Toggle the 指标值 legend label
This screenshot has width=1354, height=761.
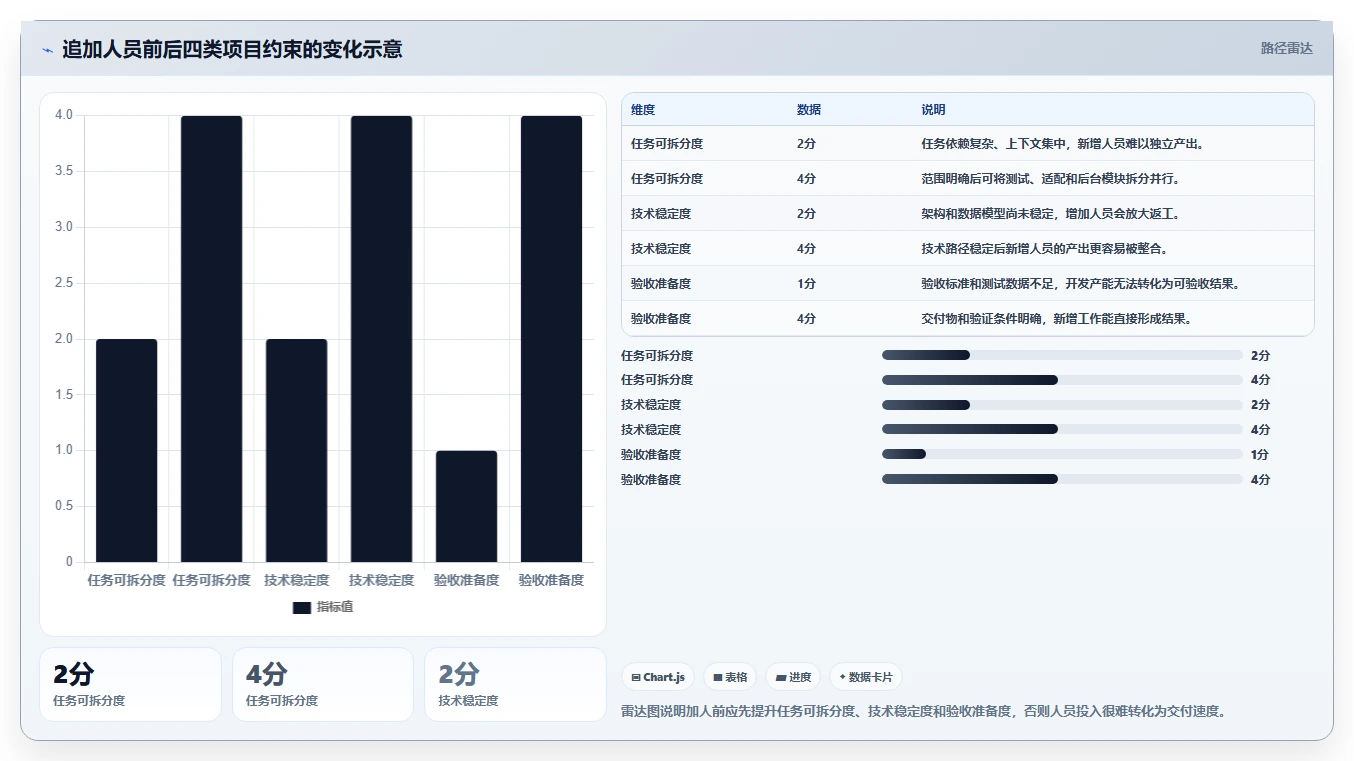pos(335,607)
